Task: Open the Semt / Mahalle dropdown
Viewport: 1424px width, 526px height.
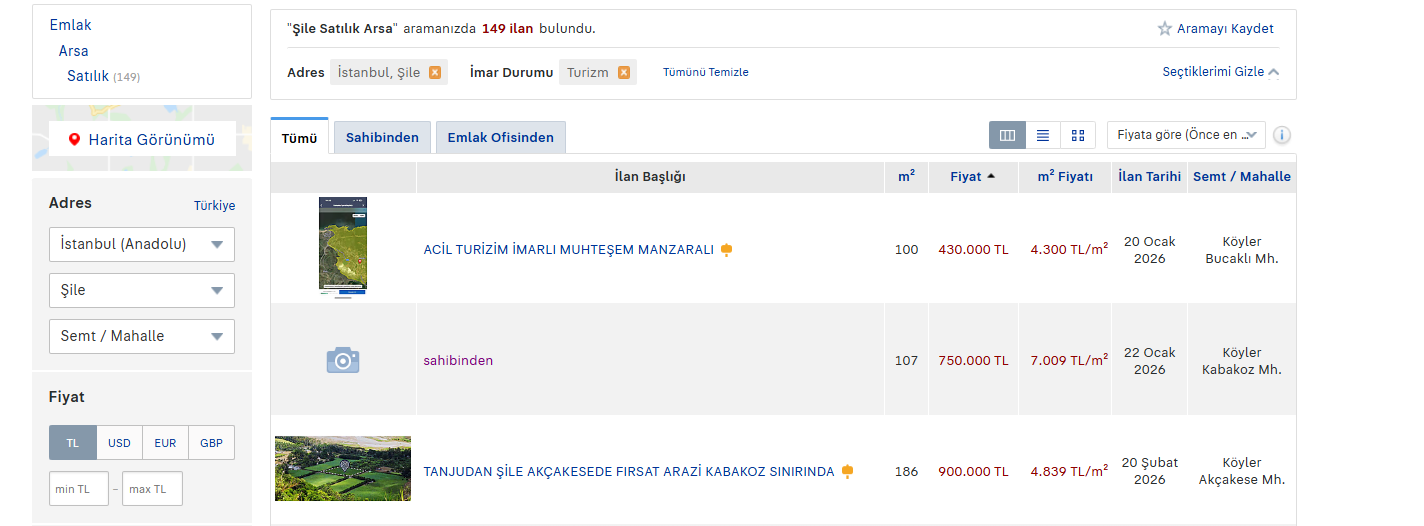Action: 141,336
